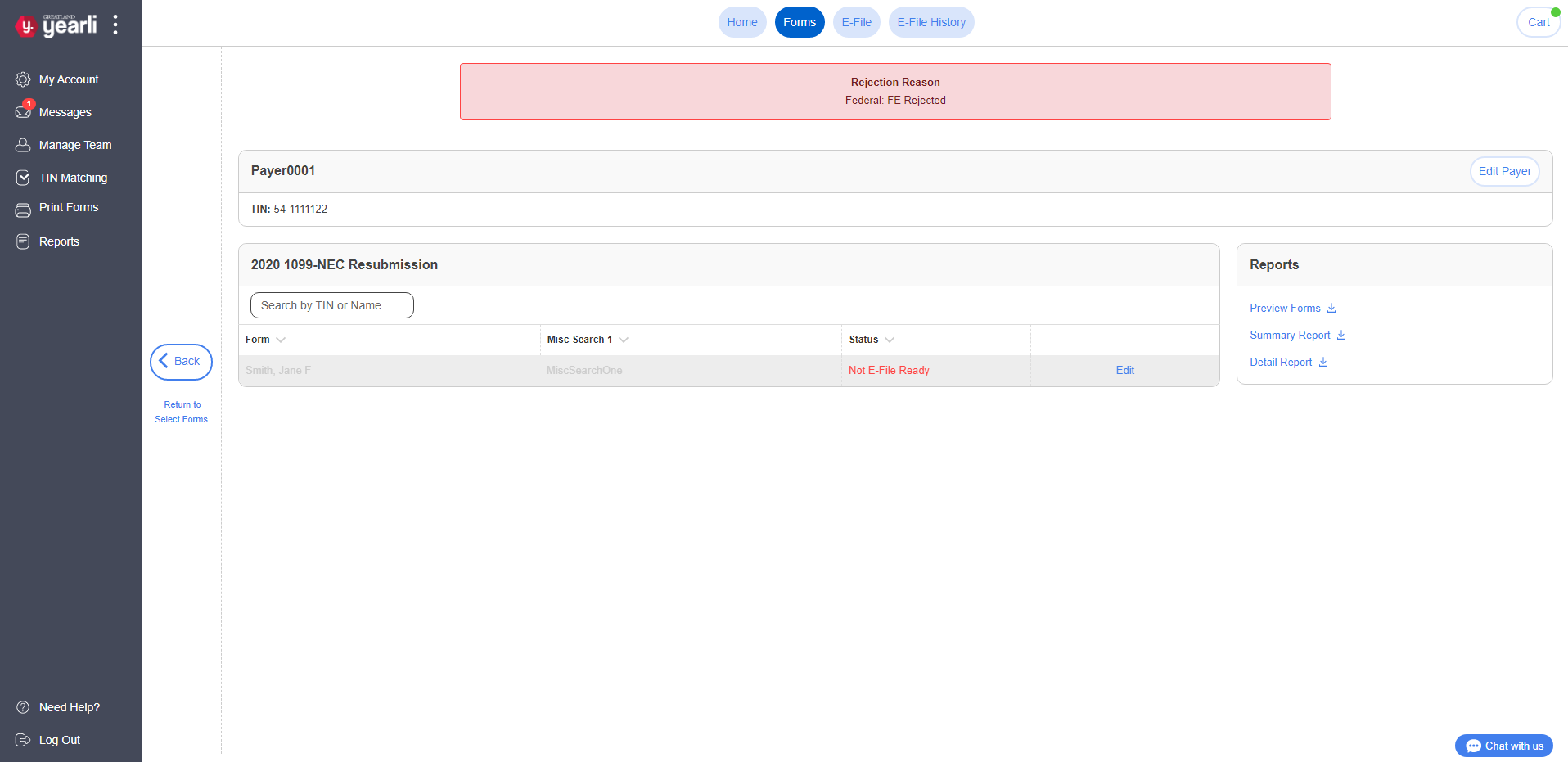Download the Preview Forms report
1568x762 pixels.
[x=1331, y=309]
